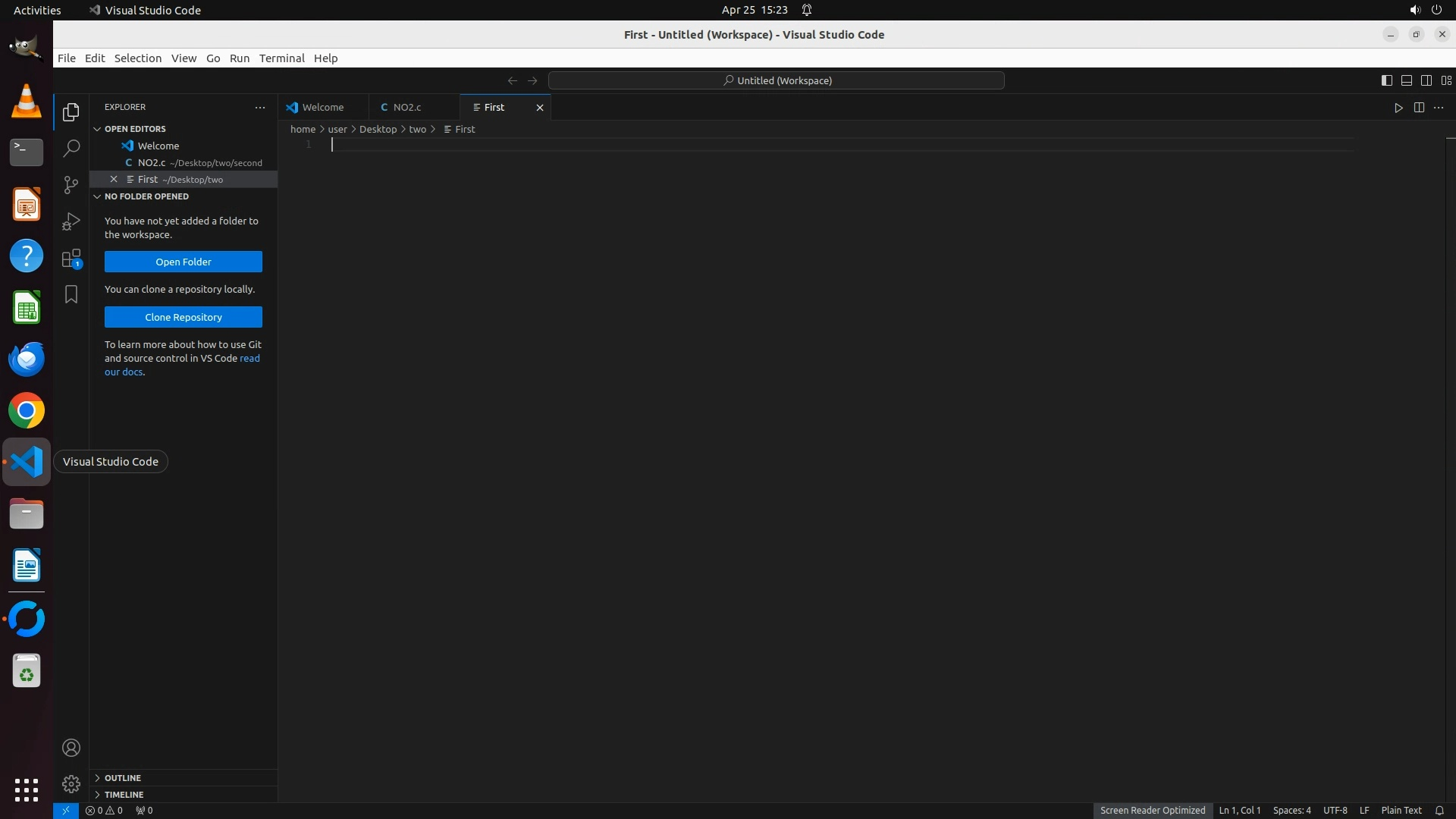Expand the Outline section
This screenshot has width=1456, height=819.
coord(123,778)
